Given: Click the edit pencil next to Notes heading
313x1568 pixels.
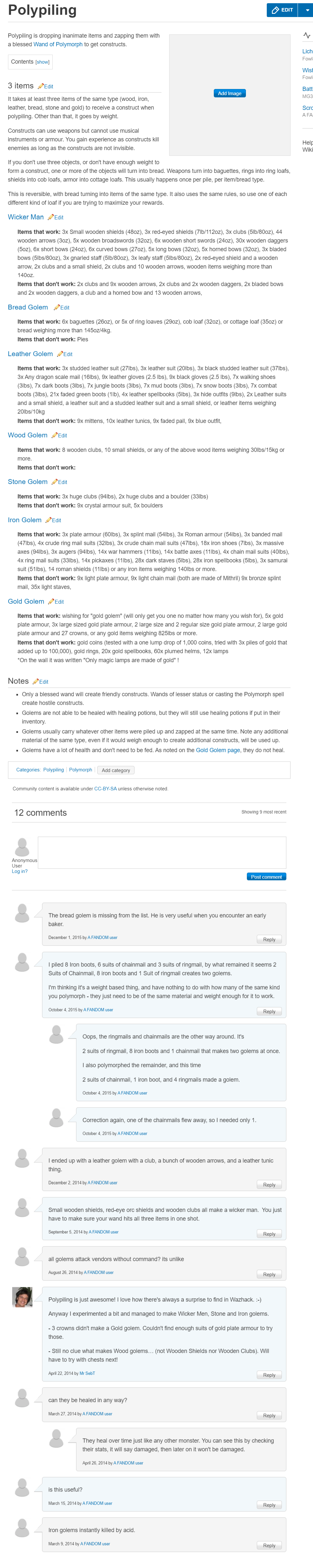Looking at the screenshot, I should [x=35, y=682].
